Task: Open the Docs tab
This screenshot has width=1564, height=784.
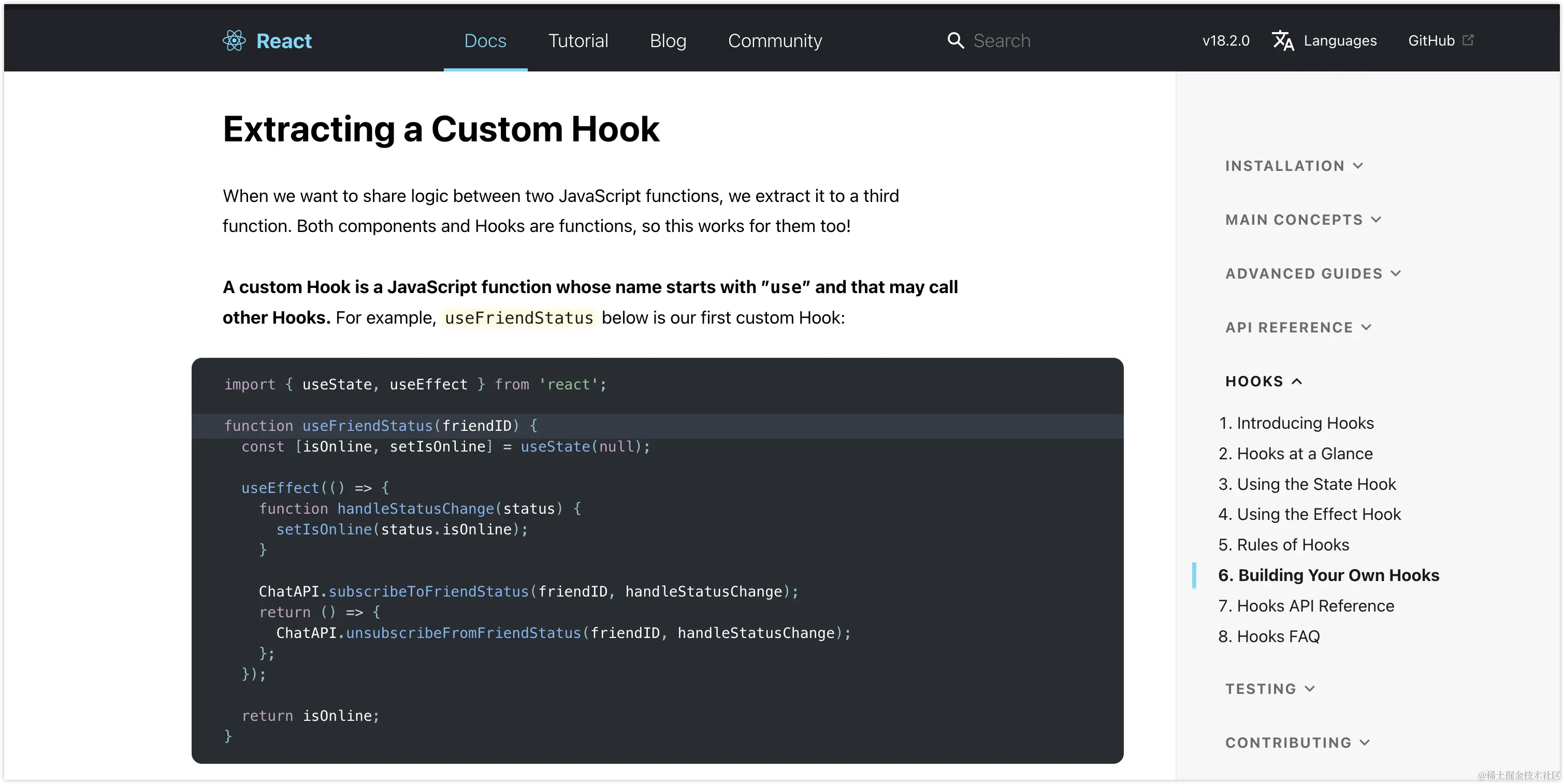Action: pos(485,41)
